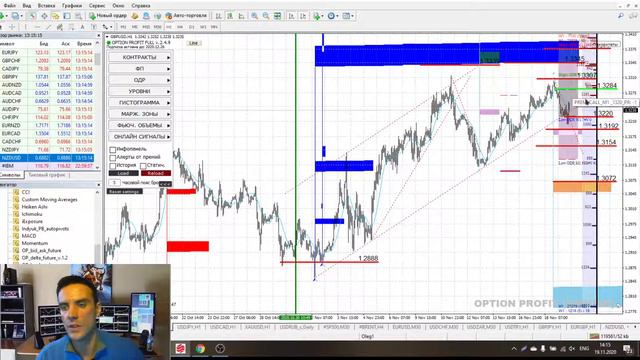Image resolution: width=640 pixels, height=360 pixels.
Task: Toggle the История checkbox
Action: pyautogui.click(x=113, y=166)
